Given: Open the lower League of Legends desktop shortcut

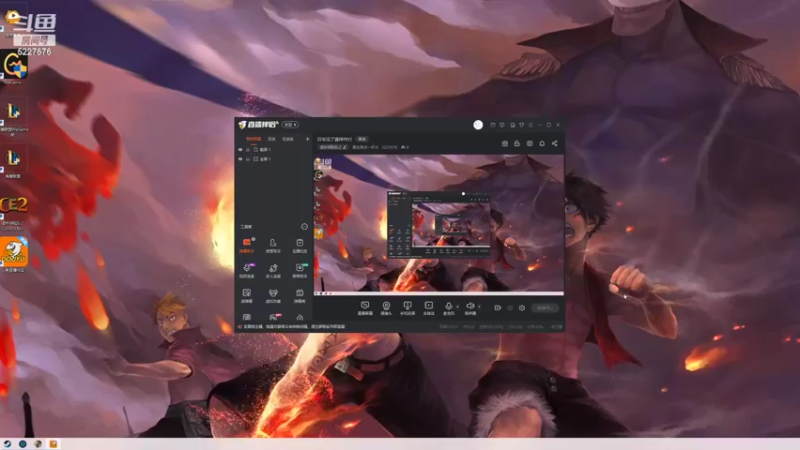Looking at the screenshot, I should 13,162.
